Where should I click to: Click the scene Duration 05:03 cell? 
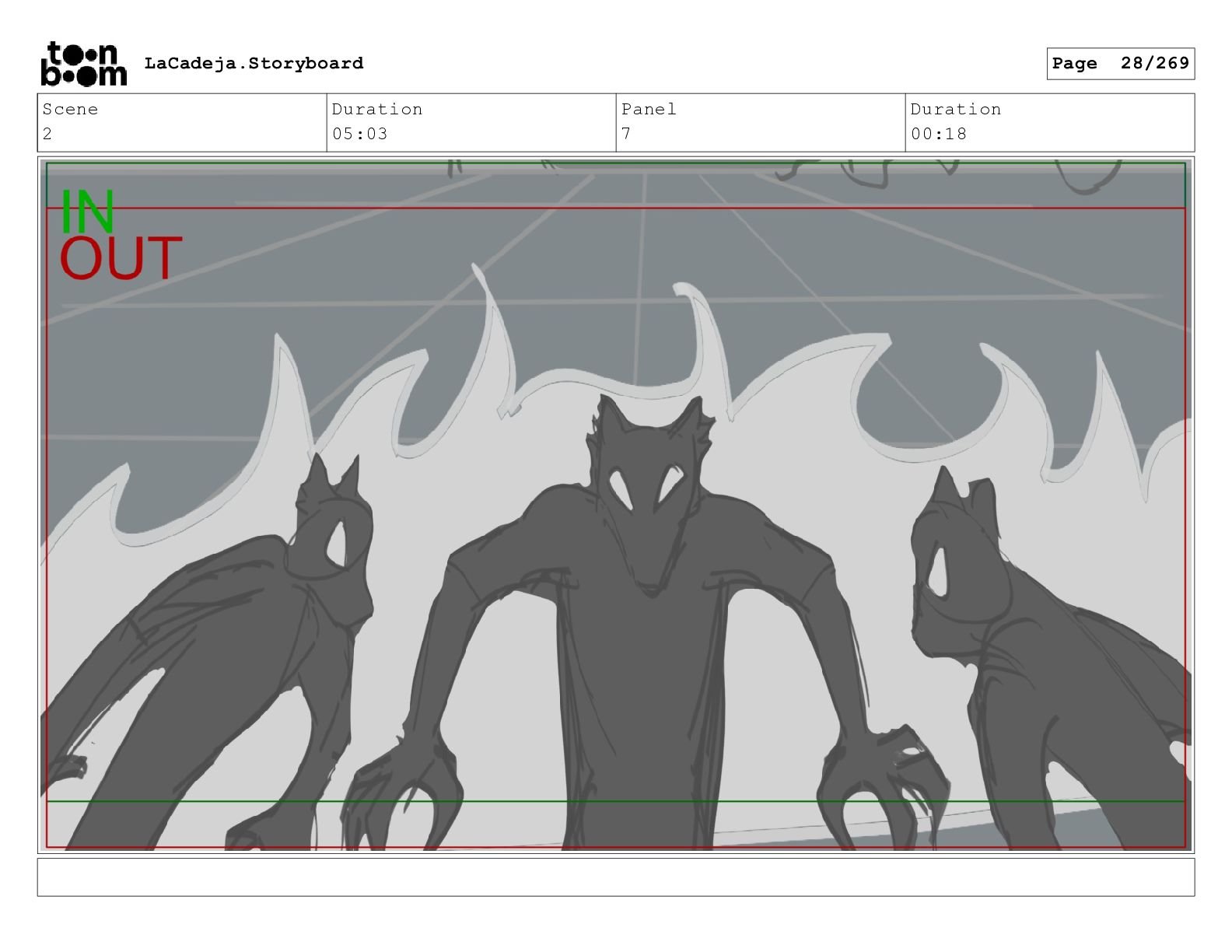[471, 122]
